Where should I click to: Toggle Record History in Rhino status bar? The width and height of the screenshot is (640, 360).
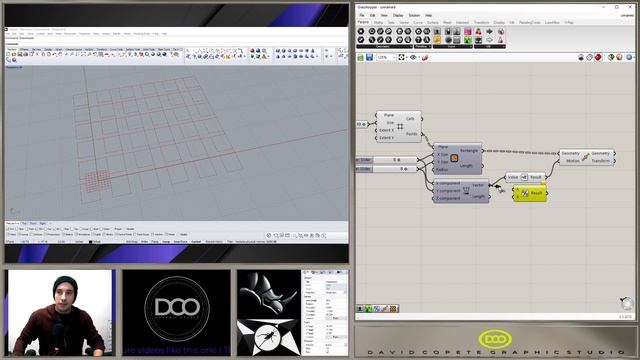tap(214, 242)
